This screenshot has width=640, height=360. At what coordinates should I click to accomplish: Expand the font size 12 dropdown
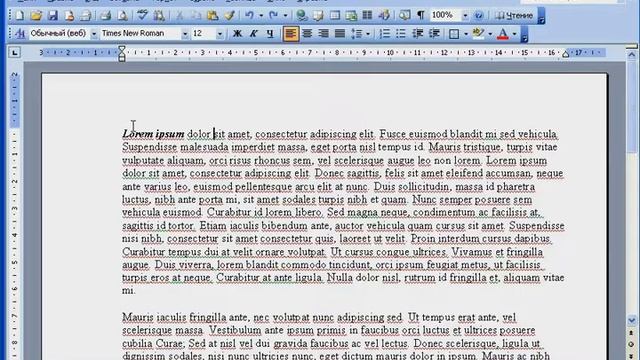click(x=220, y=33)
